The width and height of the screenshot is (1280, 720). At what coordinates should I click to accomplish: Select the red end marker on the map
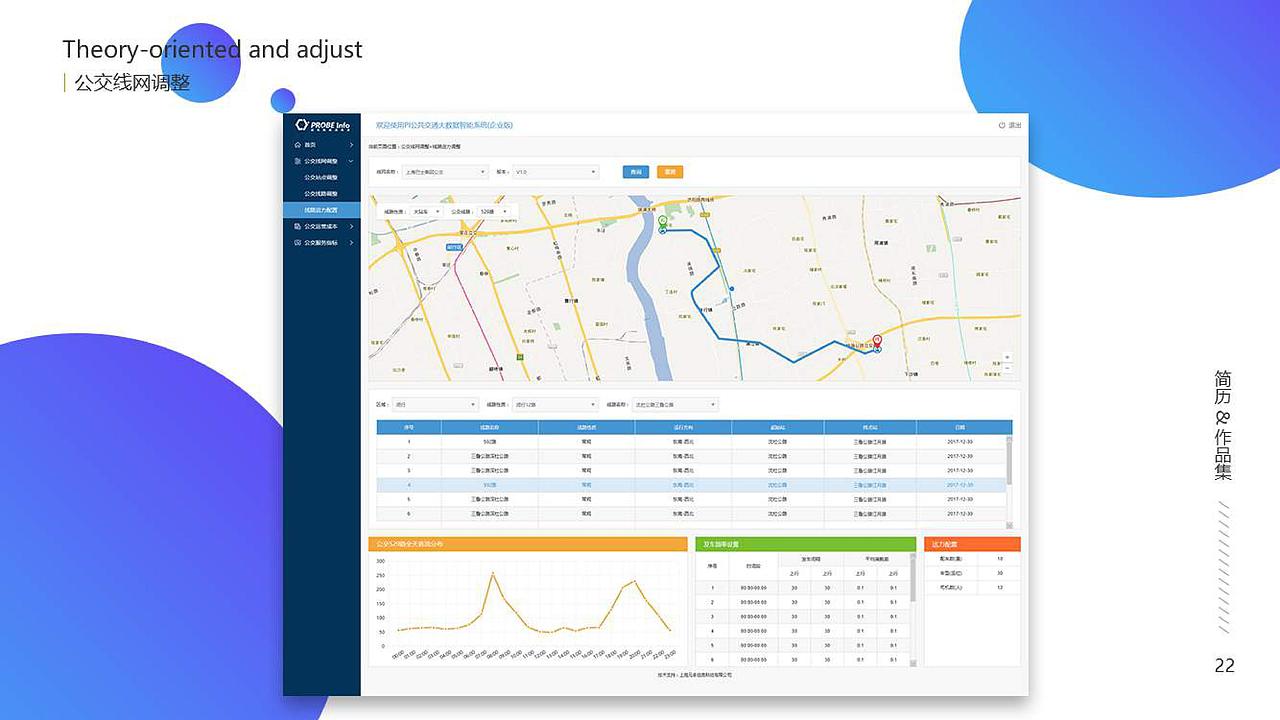[x=877, y=341]
